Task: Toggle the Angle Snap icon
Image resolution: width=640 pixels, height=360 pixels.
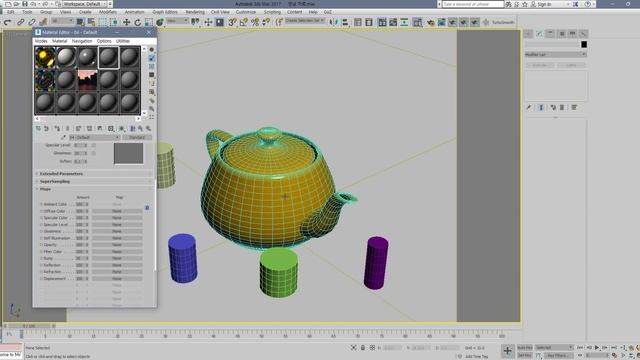Action: (244, 22)
